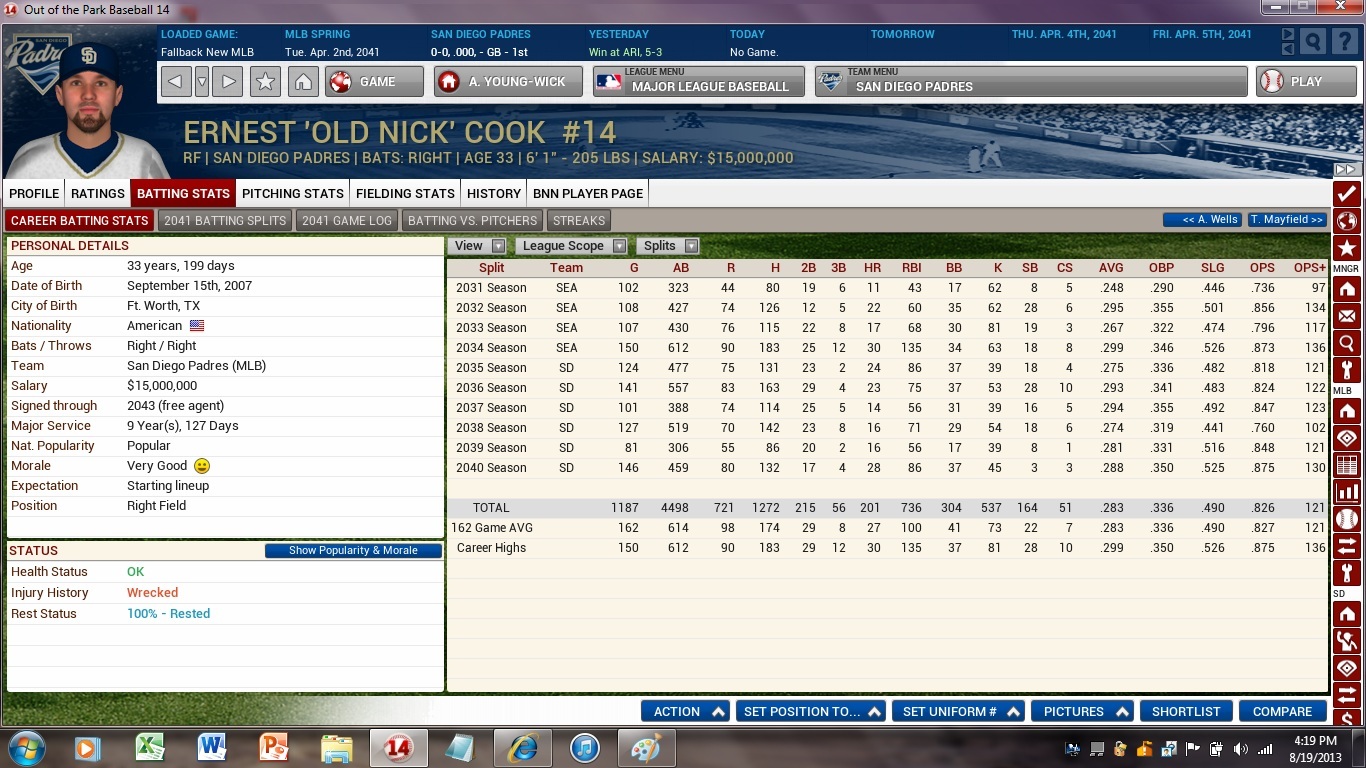Go to next player T. Mayfield
Viewport: 1366px width, 768px height.
click(1288, 220)
